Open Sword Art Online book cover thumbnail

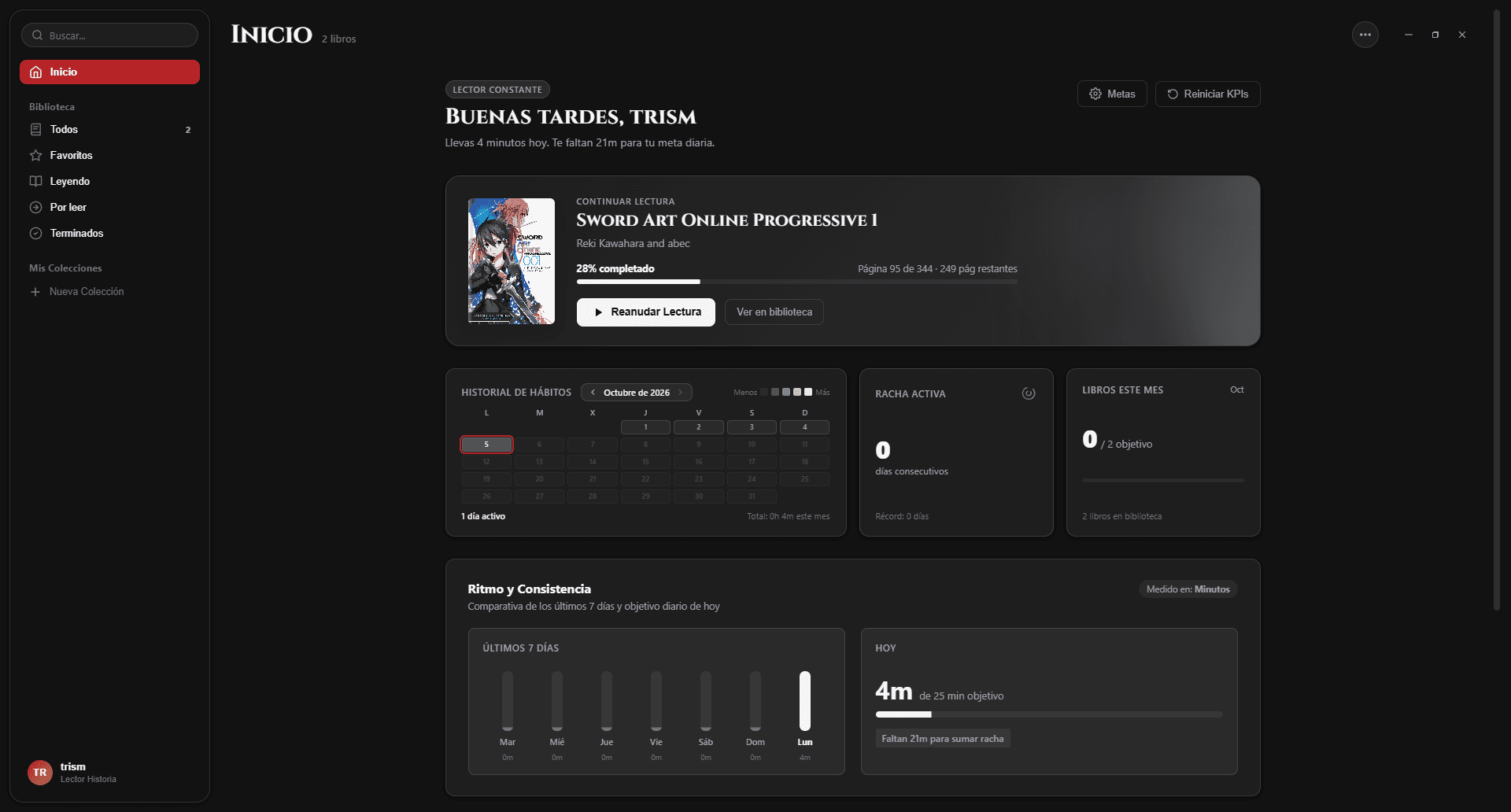coord(512,261)
